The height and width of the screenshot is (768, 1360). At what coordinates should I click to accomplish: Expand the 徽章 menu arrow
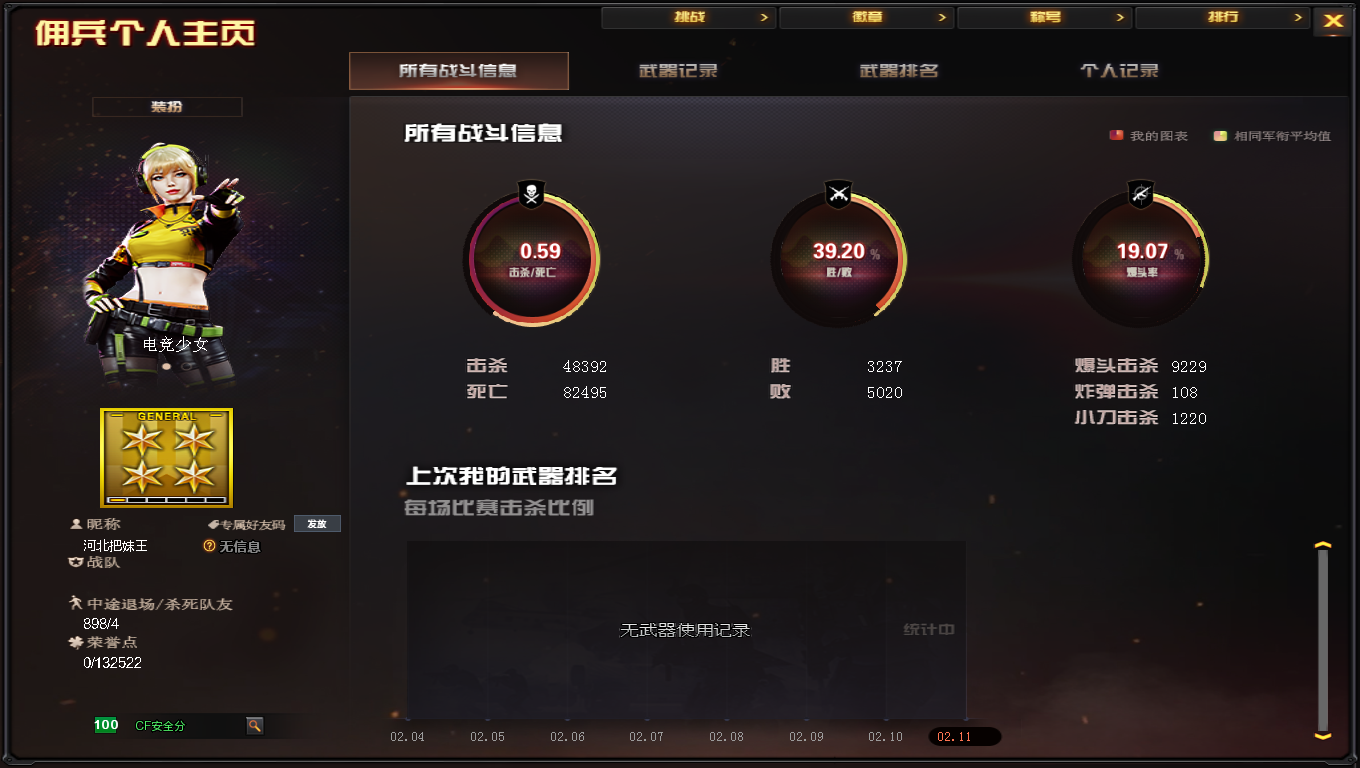coord(942,18)
